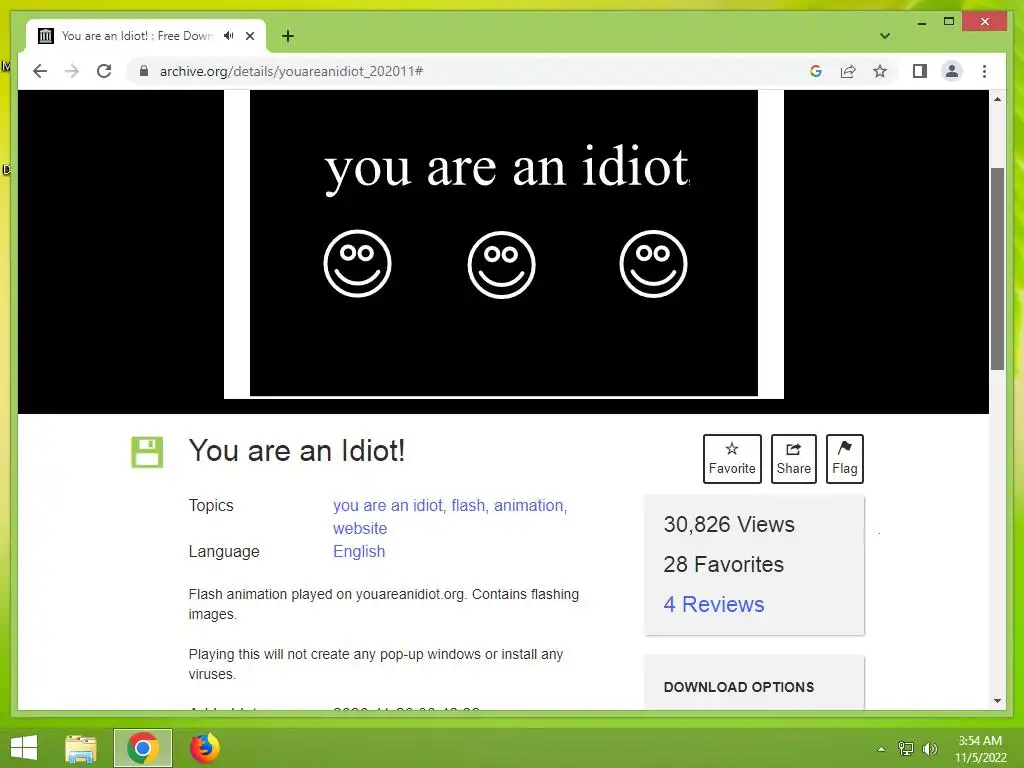Open the Windows Start menu
This screenshot has width=1024, height=768.
24,748
